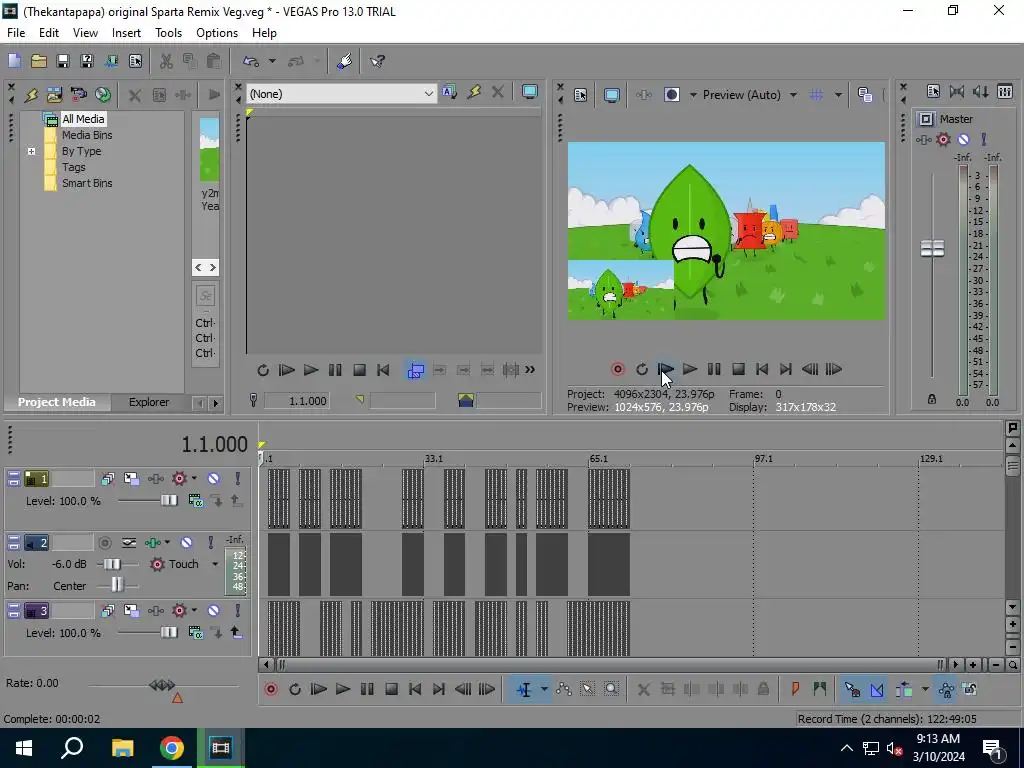Click Pause button in video preview

[x=714, y=369]
